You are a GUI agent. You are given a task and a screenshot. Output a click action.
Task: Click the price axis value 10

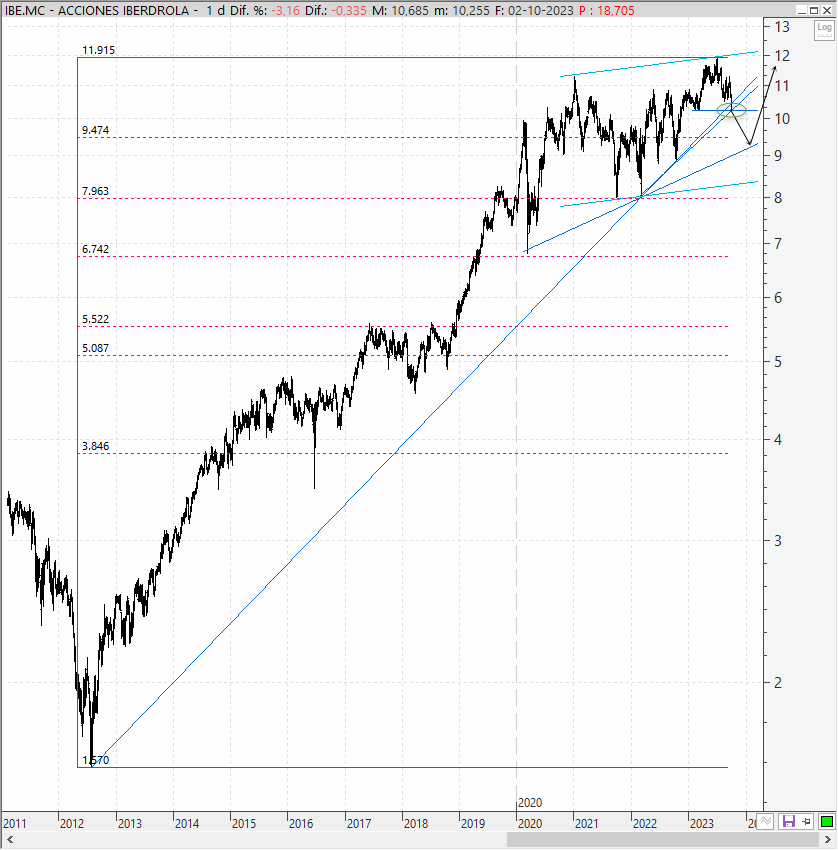[x=782, y=119]
